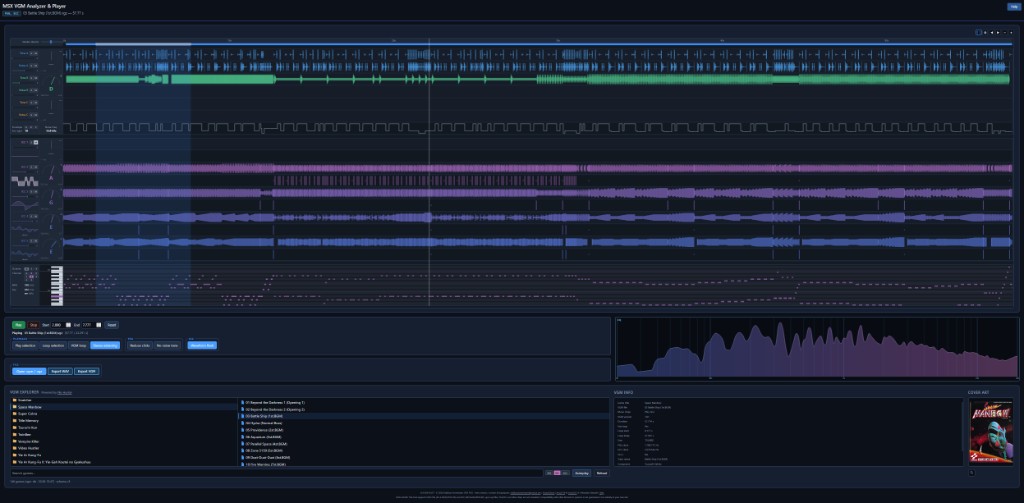Select the Yie Ar Kung Fu folder row
Screen dimensions: 1024x503
[x=123, y=455]
